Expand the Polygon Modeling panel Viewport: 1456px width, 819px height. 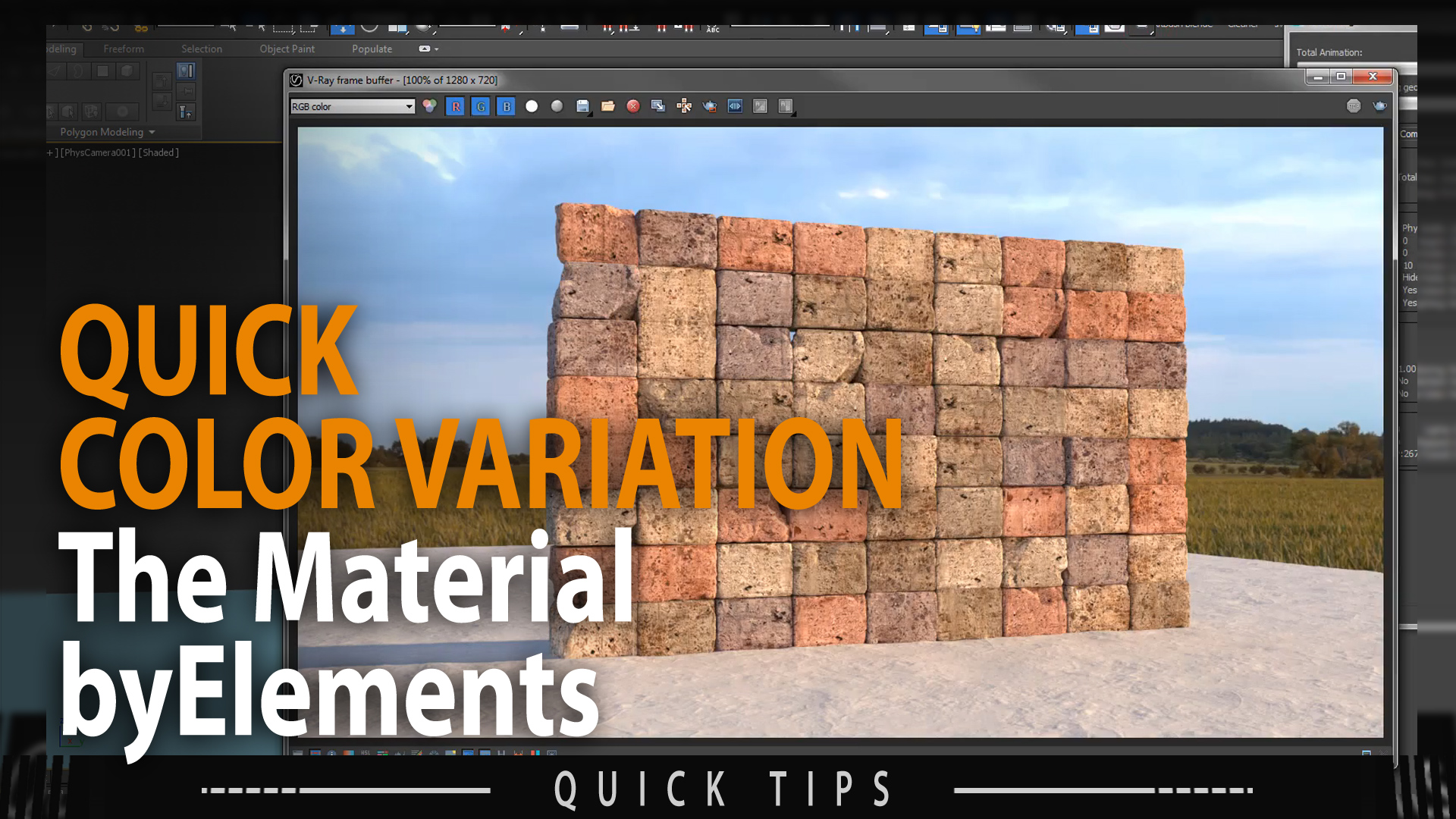tap(108, 132)
